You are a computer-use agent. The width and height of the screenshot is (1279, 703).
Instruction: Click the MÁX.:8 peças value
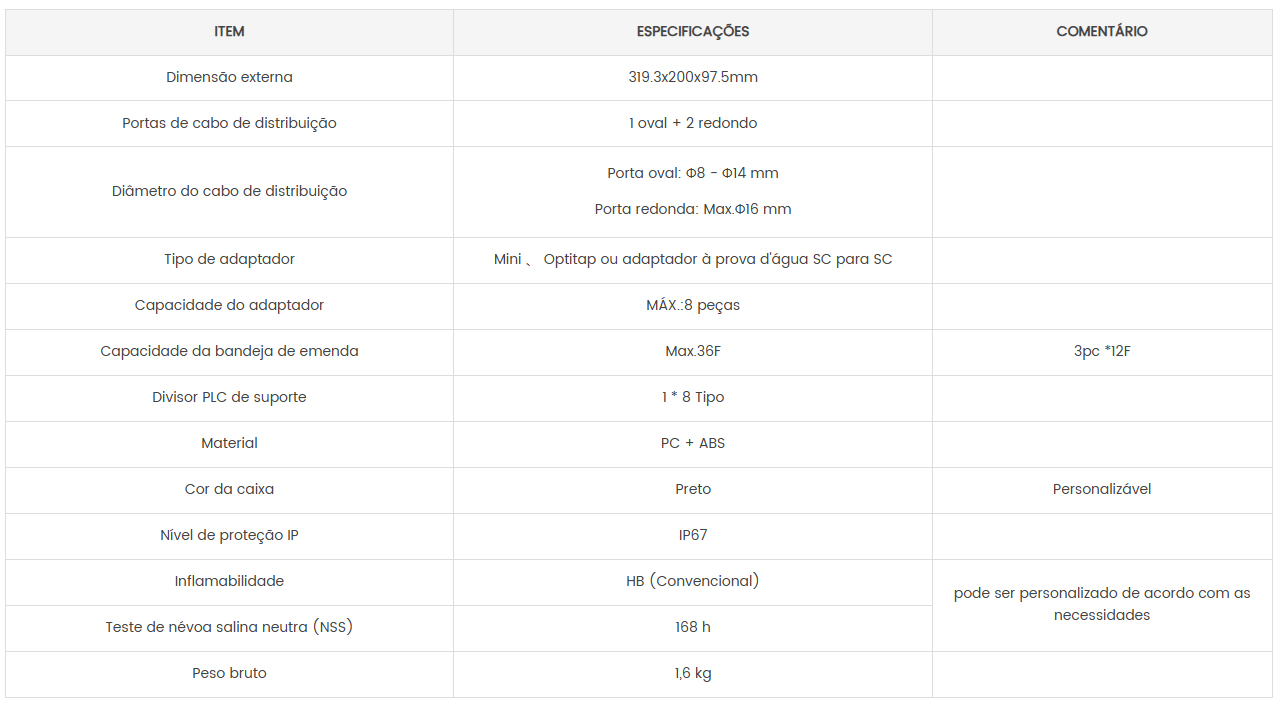click(693, 306)
